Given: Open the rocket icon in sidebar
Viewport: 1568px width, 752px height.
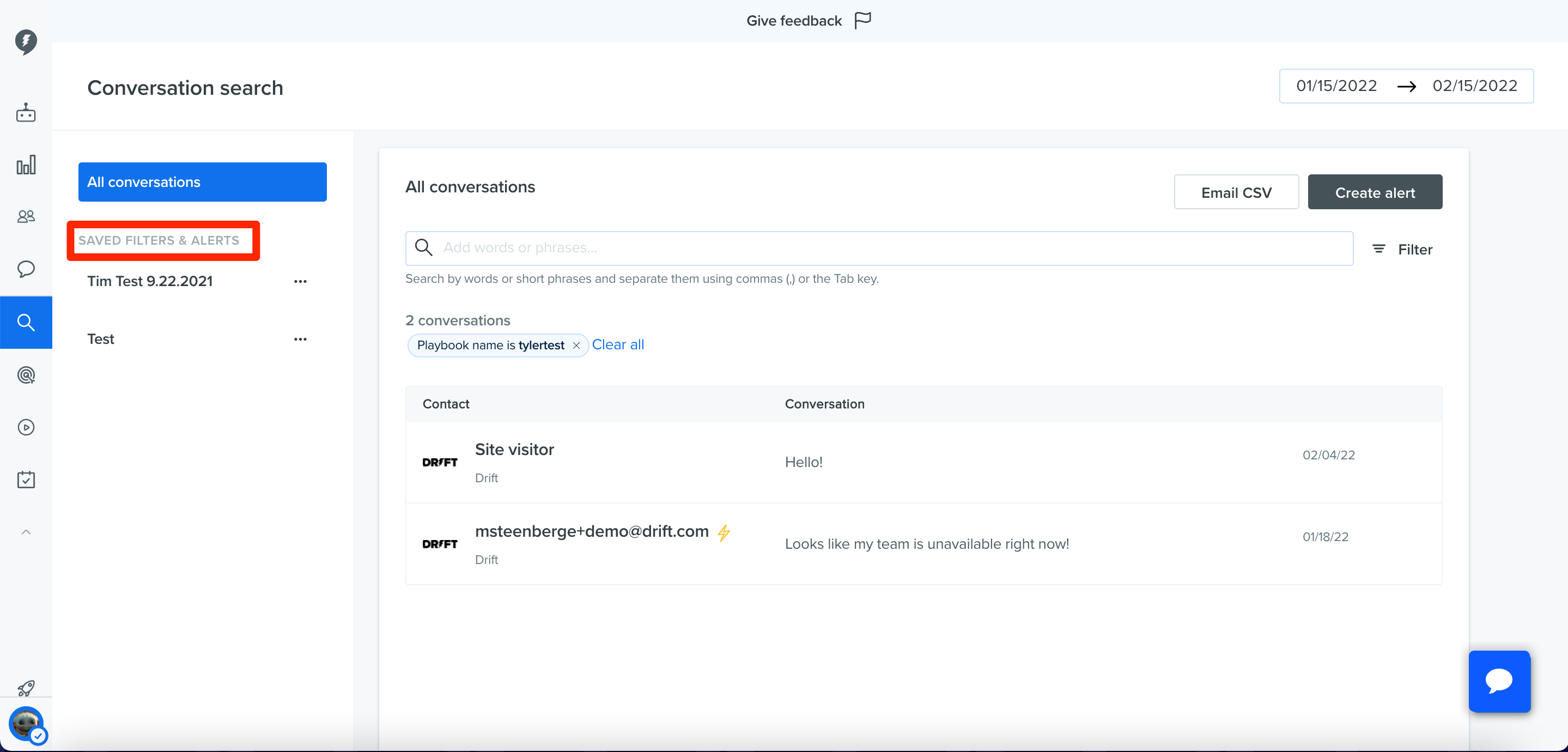Looking at the screenshot, I should pos(26,688).
